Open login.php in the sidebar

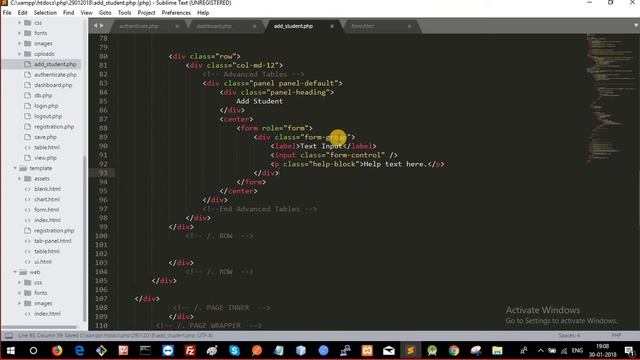[x=46, y=106]
